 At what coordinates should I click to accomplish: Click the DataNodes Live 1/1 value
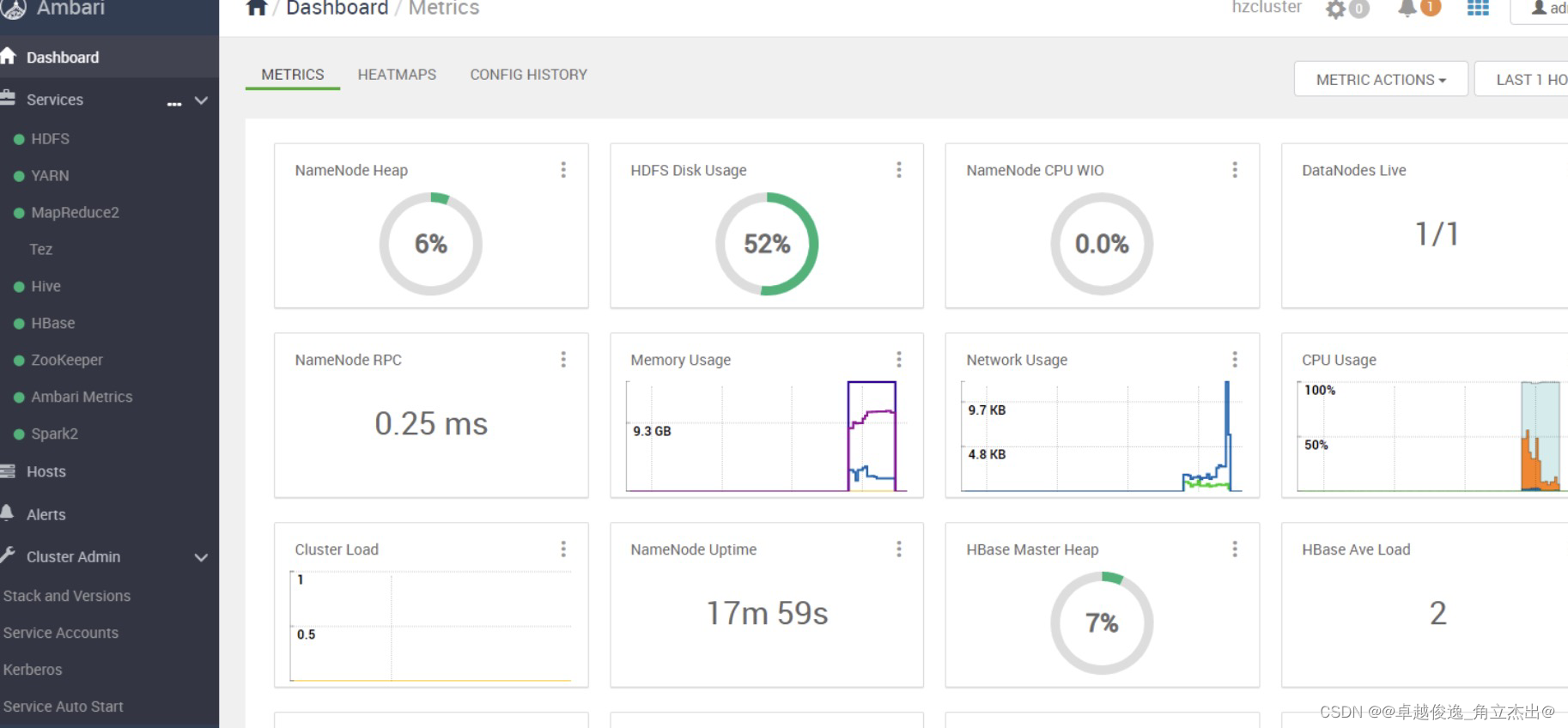pyautogui.click(x=1437, y=234)
